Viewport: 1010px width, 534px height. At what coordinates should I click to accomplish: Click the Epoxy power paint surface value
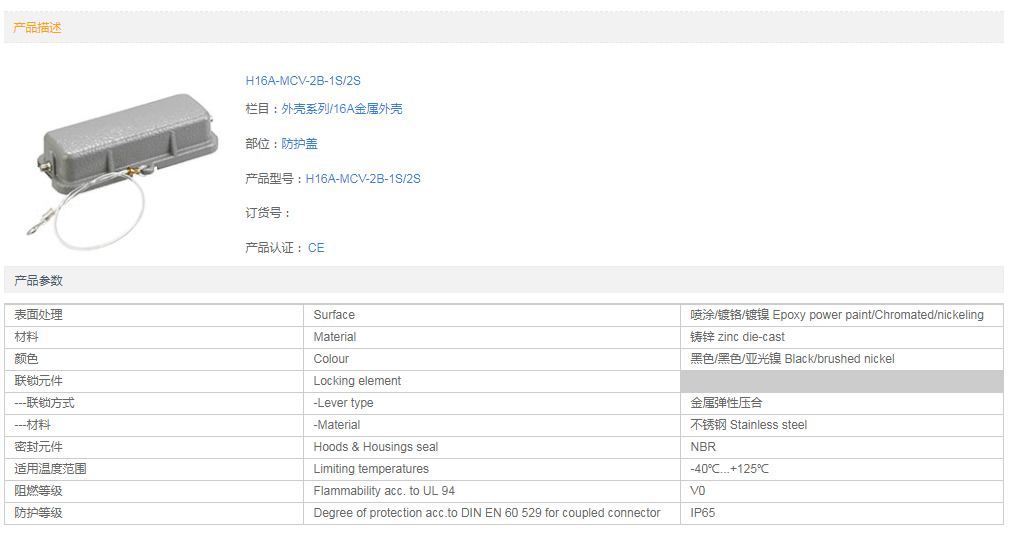click(836, 315)
